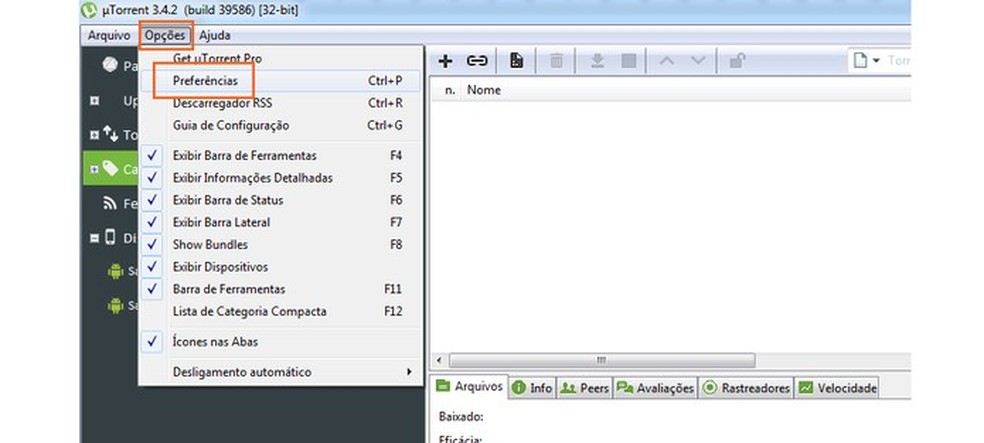Toggle Barra de Ferramentas F11 option
984x443 pixels.
[281, 289]
